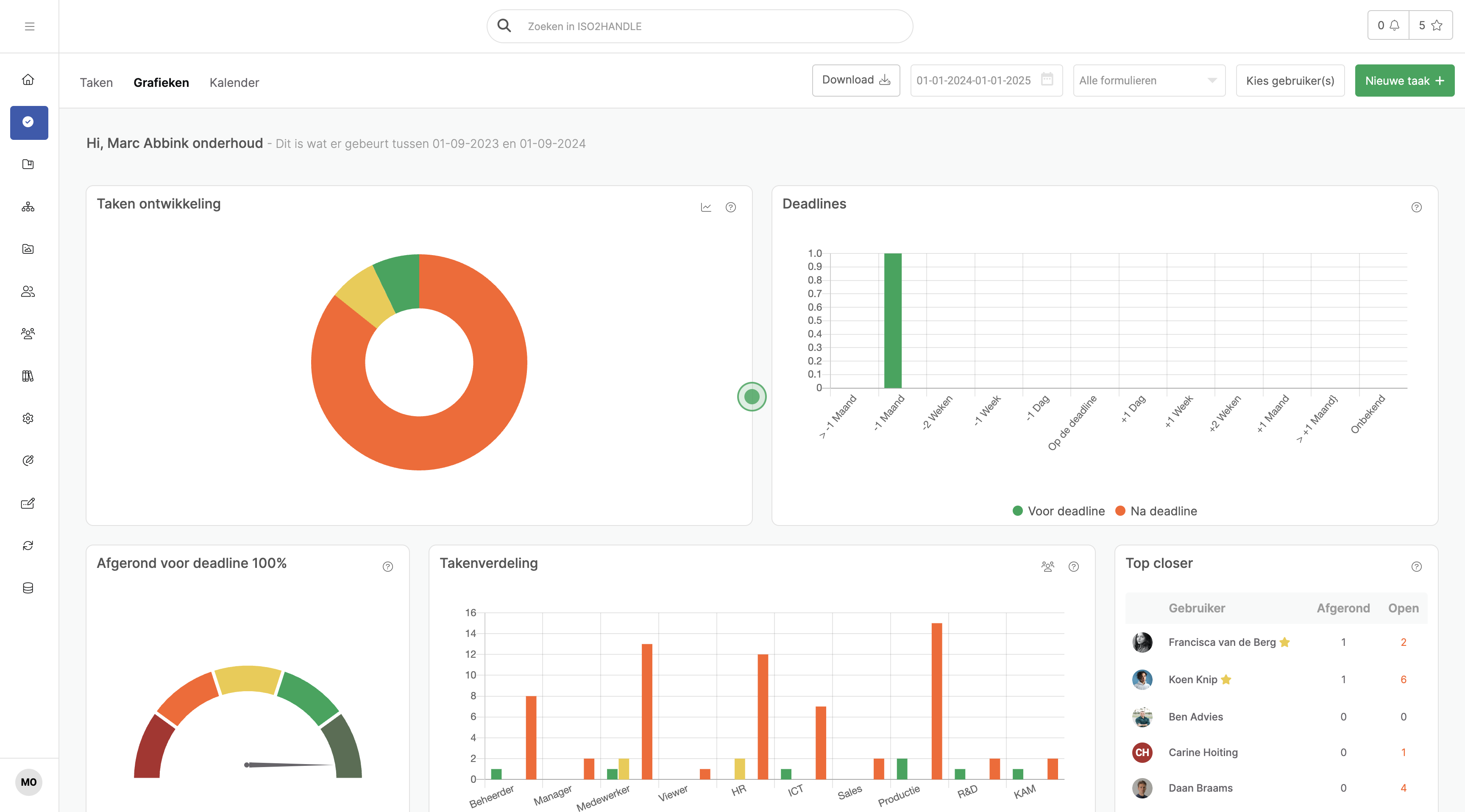Open the edit form sidebar icon
This screenshot has width=1465, height=812.
tap(28, 503)
